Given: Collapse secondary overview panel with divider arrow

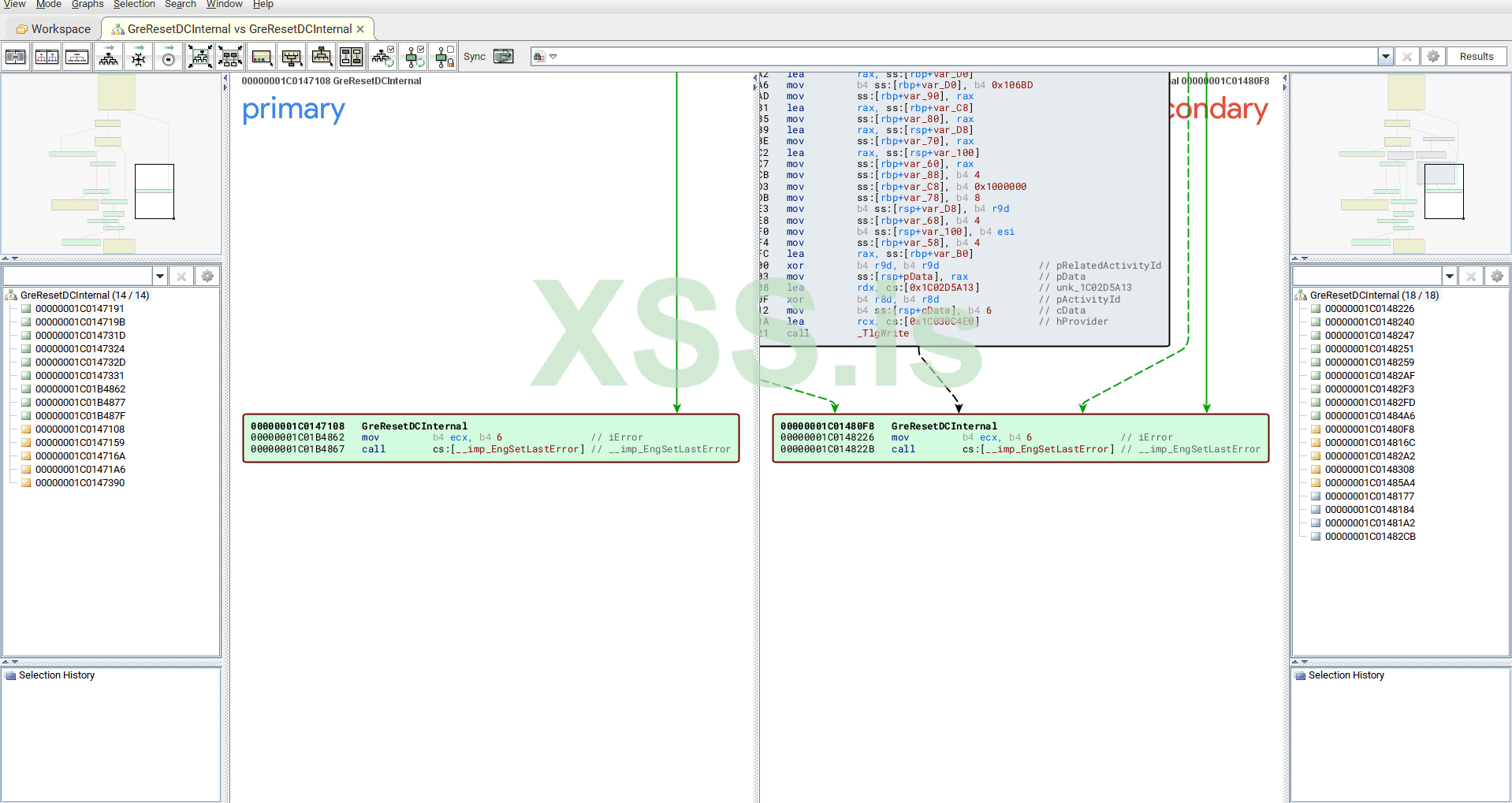Looking at the screenshot, I should click(1295, 258).
